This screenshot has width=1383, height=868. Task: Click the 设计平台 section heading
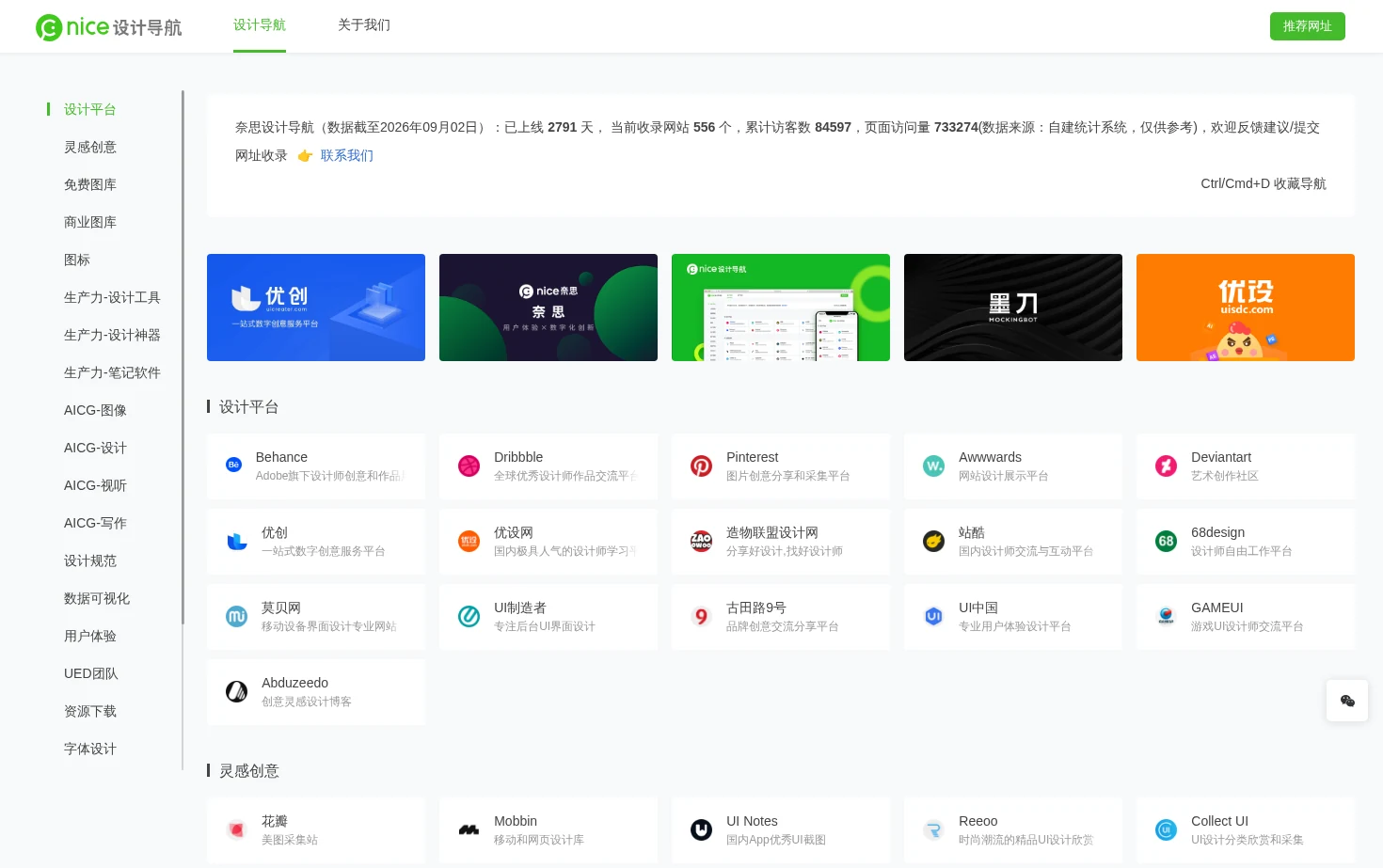[x=249, y=407]
